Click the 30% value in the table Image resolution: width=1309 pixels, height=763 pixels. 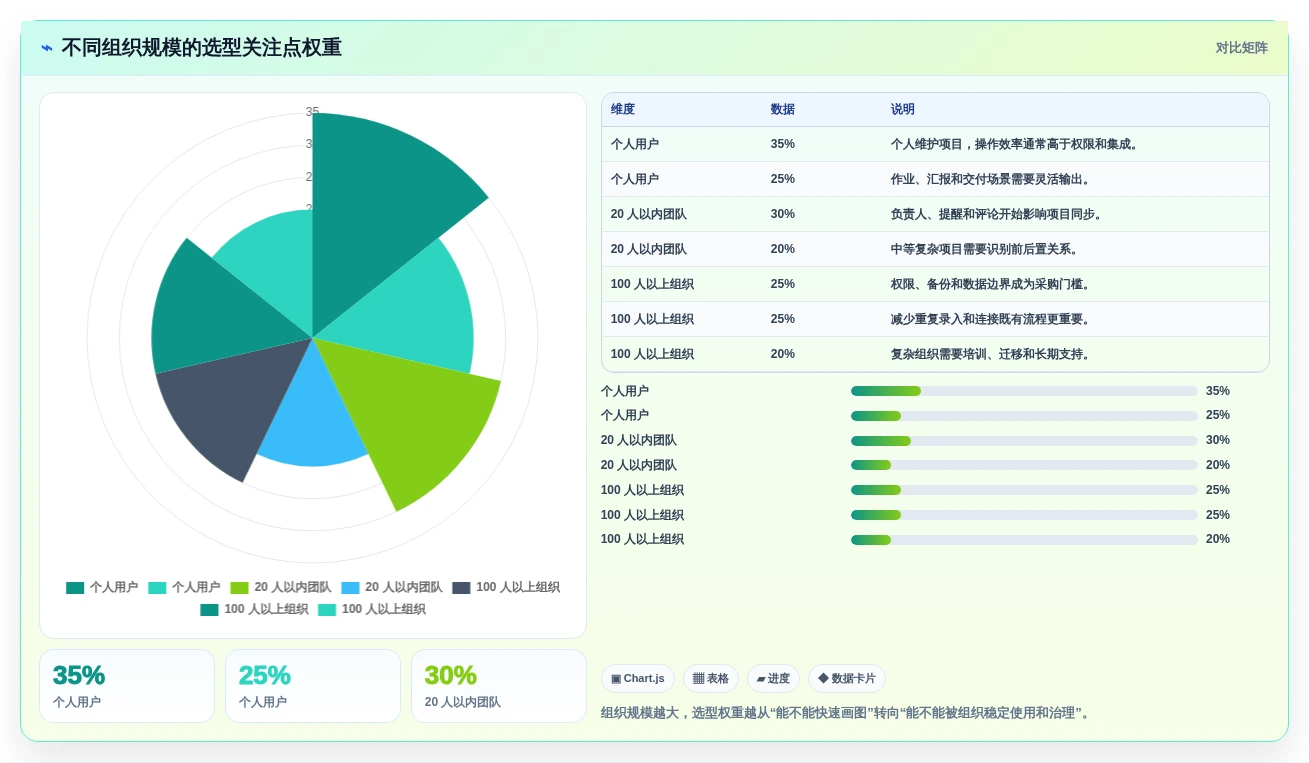pyautogui.click(x=783, y=214)
